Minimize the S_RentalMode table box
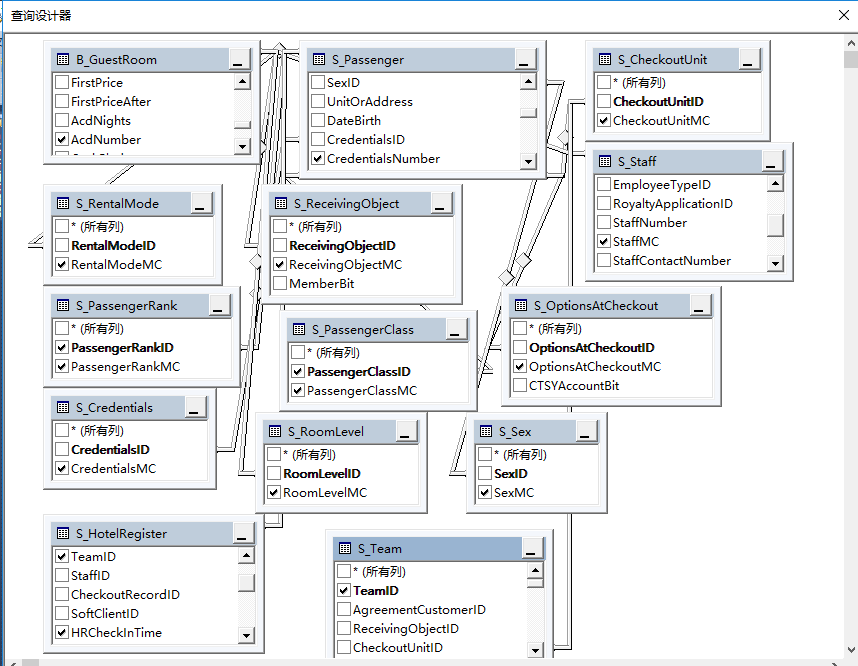858x666 pixels. pos(200,204)
